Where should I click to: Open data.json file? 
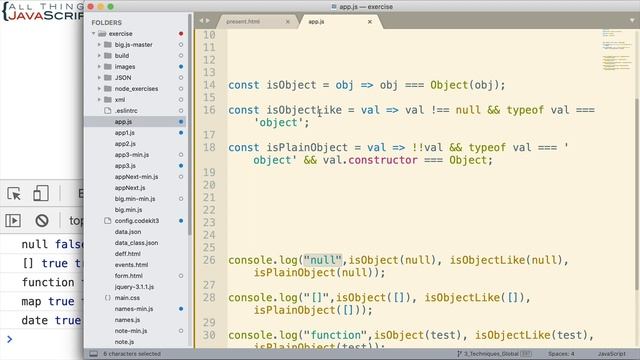coord(128,232)
